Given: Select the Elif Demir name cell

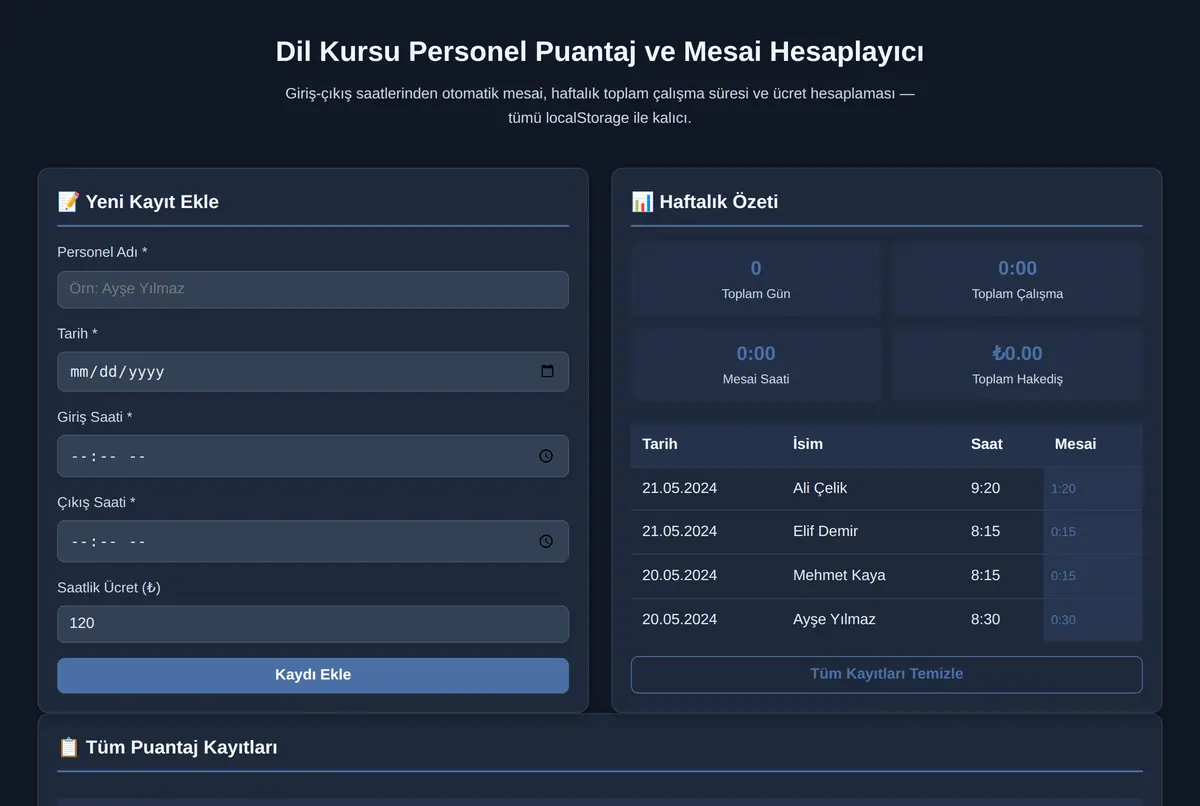Looking at the screenshot, I should coord(870,532).
